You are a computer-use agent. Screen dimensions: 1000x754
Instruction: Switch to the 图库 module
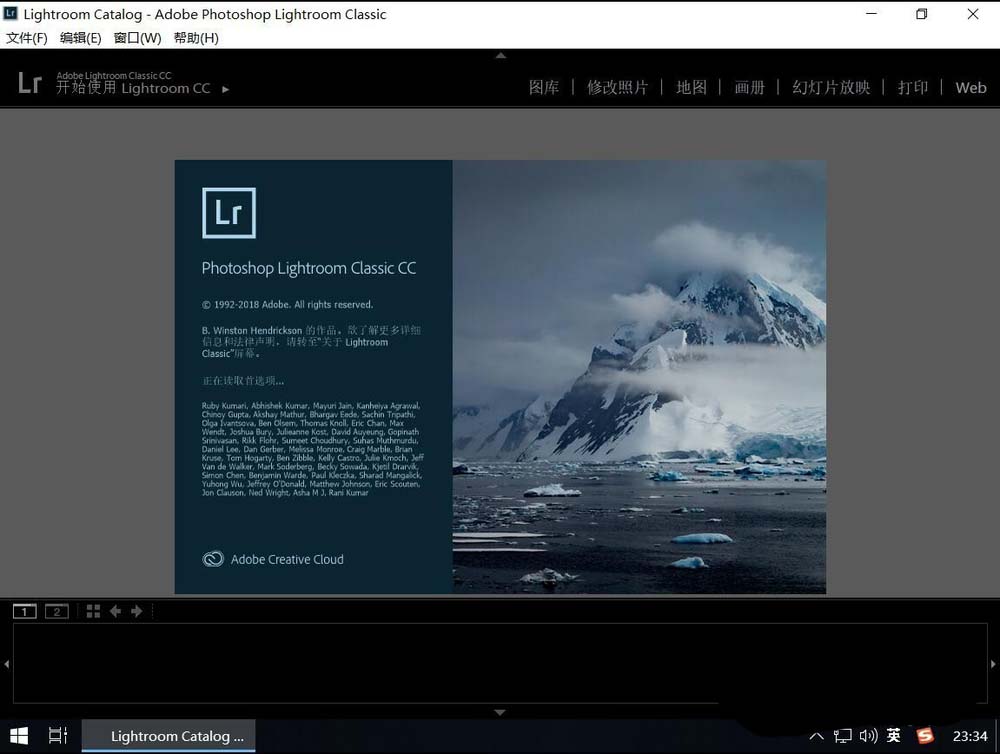pos(543,87)
